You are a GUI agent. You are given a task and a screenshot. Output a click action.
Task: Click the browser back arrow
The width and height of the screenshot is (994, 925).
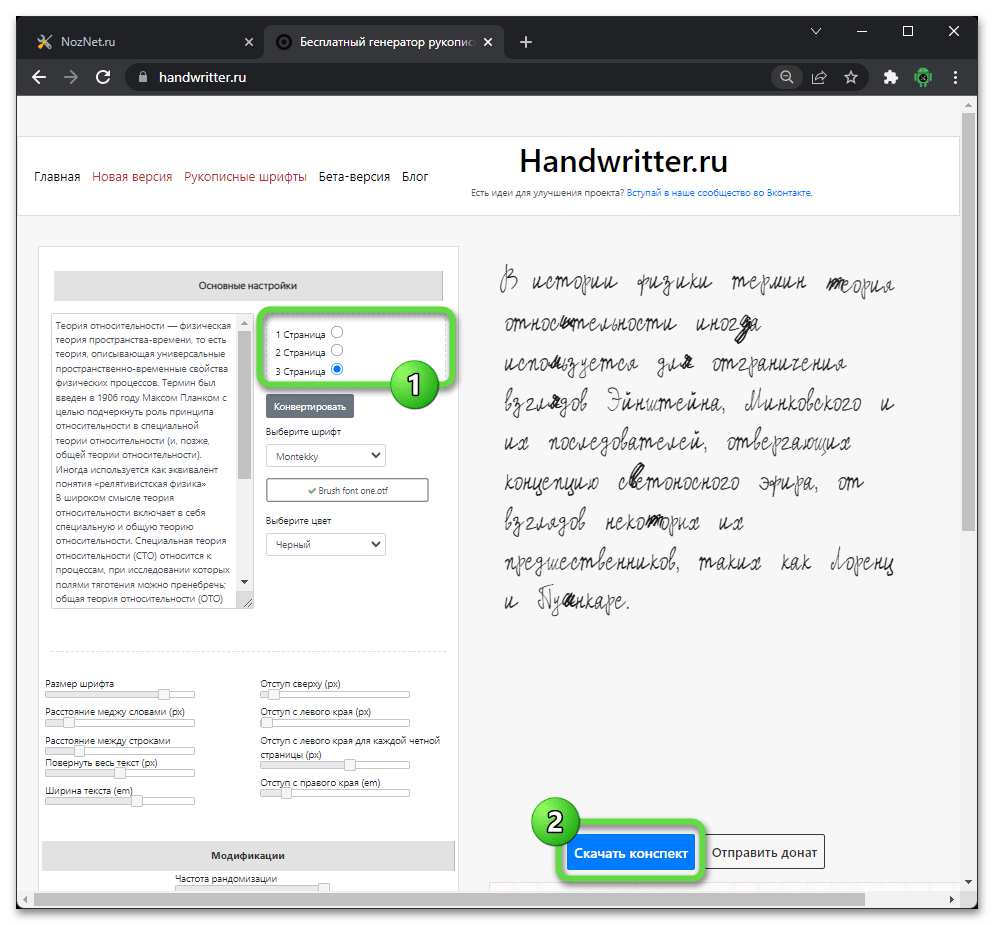39,77
